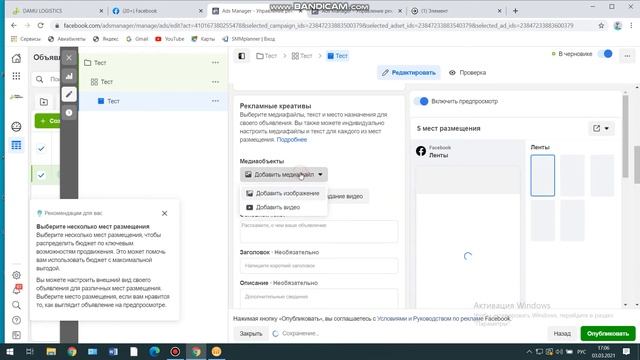Toggle the first row checkbox in left panel

(x=41, y=148)
